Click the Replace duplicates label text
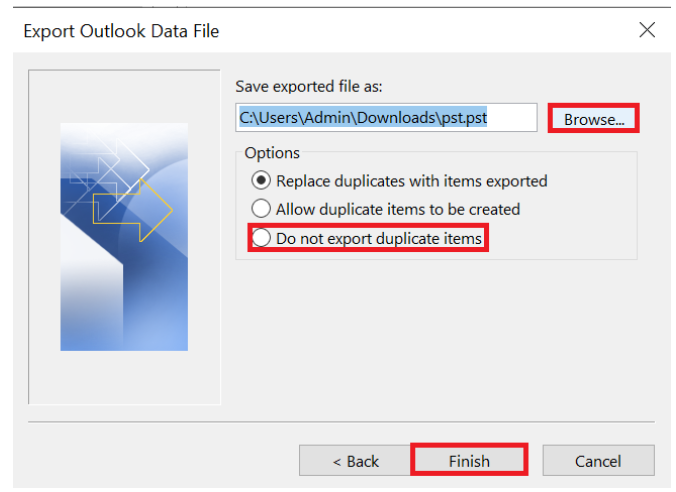This screenshot has width=676, height=492. coord(412,181)
